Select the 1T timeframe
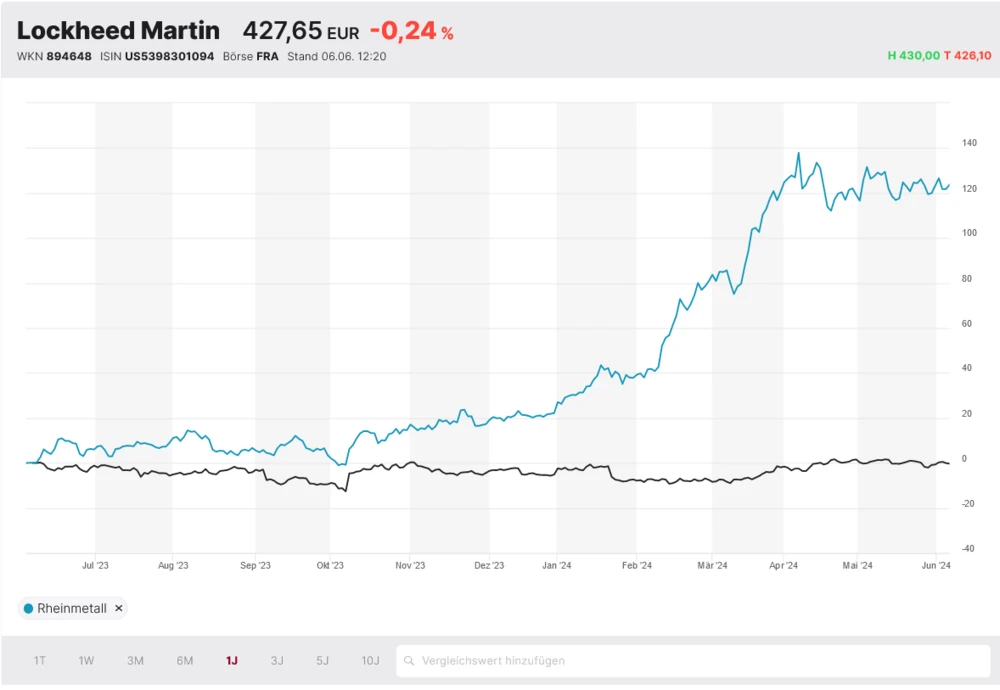The height and width of the screenshot is (690, 1000). click(x=40, y=660)
